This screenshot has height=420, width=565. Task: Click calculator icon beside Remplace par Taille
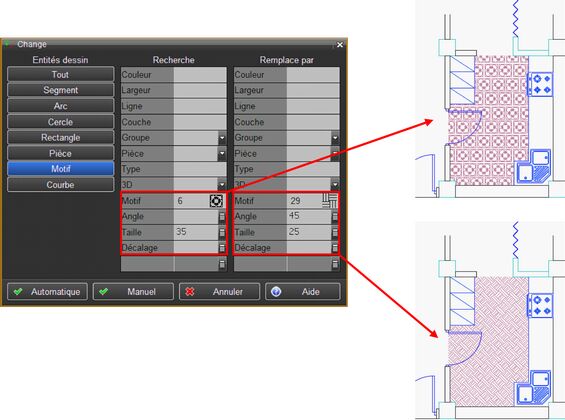click(x=335, y=232)
